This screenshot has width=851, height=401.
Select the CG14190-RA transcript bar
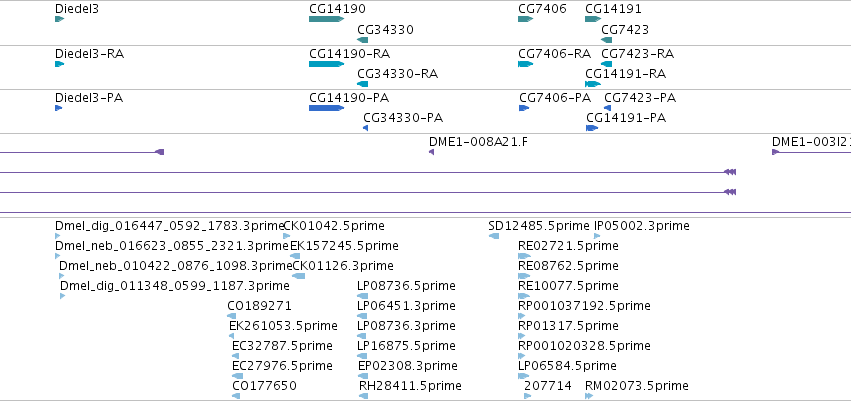[327, 64]
